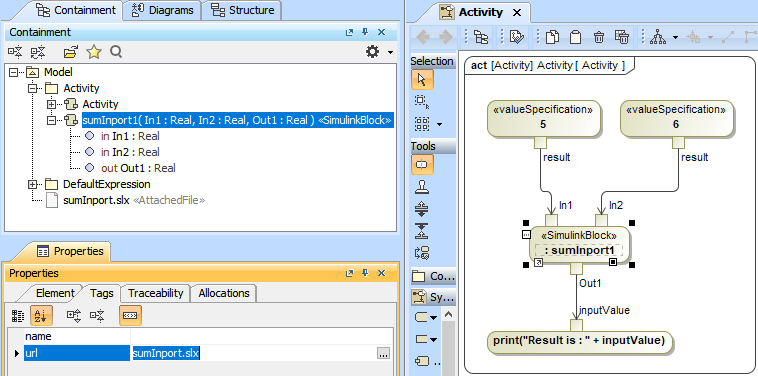
Task: Click the ellipsis button beside url value
Action: point(383,354)
